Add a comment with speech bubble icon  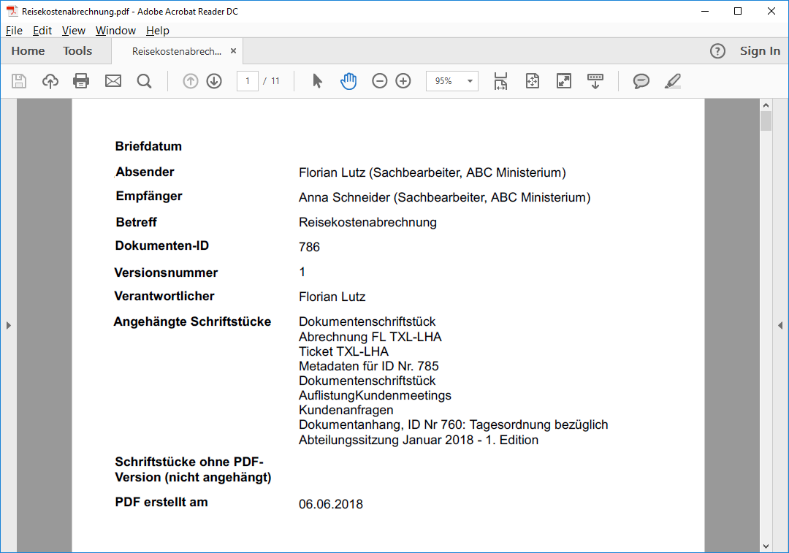coord(641,81)
